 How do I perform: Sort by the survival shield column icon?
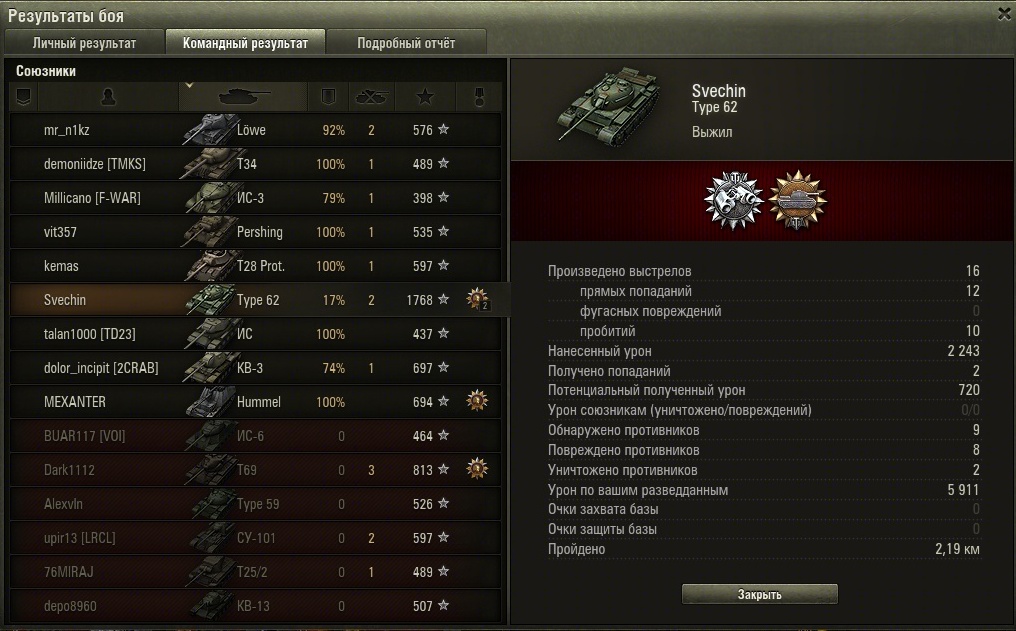(328, 97)
